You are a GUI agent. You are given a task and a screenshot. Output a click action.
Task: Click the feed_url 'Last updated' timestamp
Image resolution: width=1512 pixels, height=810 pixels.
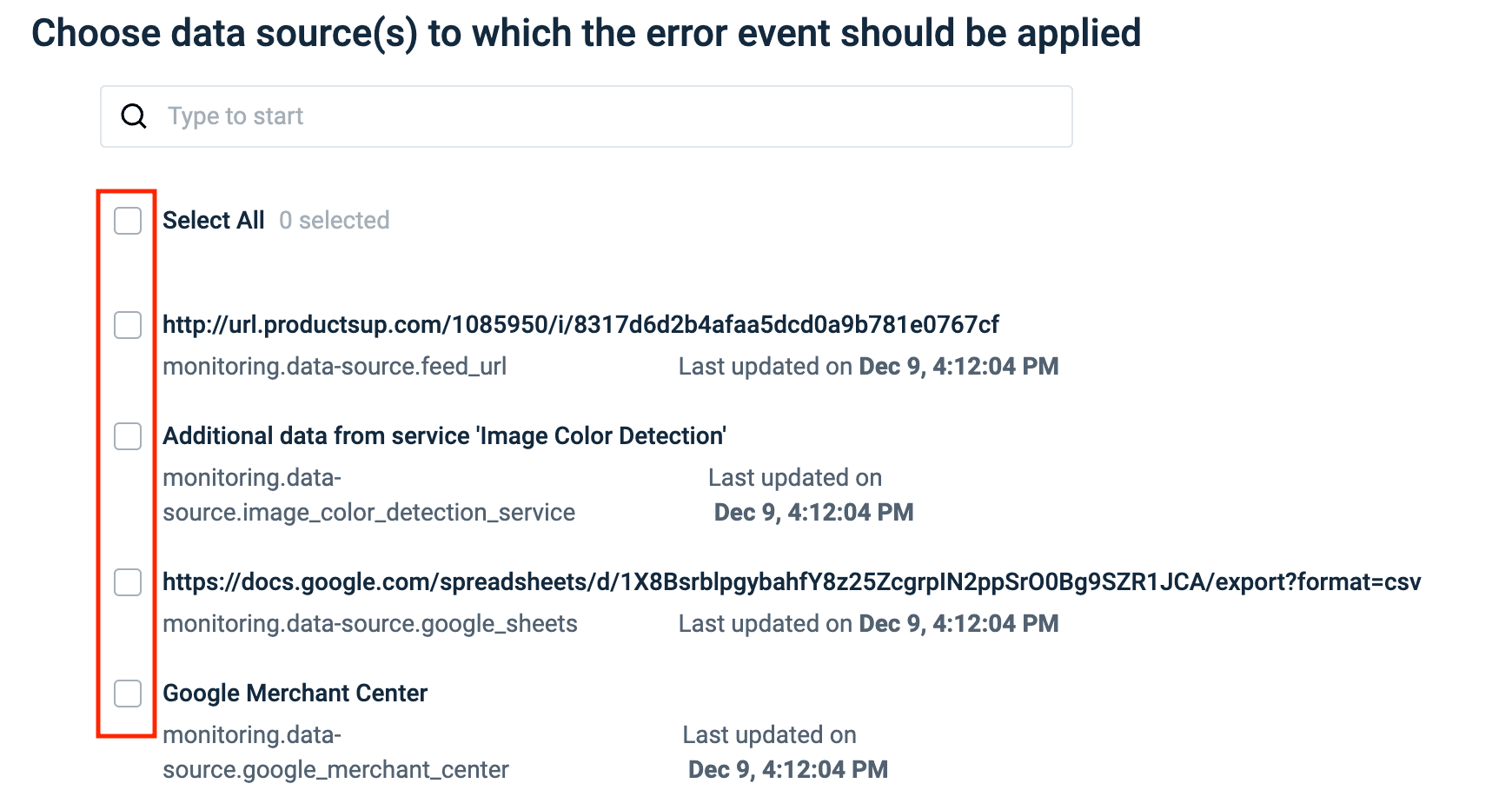coord(868,366)
